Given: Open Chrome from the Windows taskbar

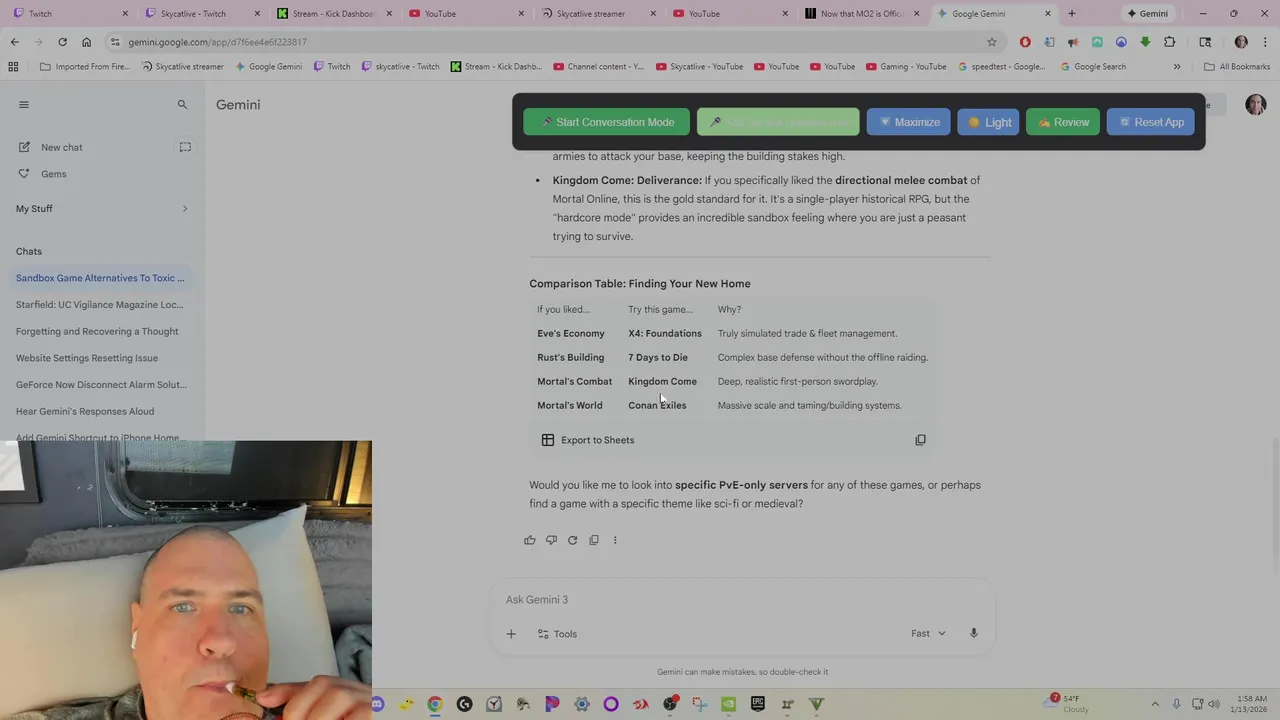Looking at the screenshot, I should click(435, 704).
